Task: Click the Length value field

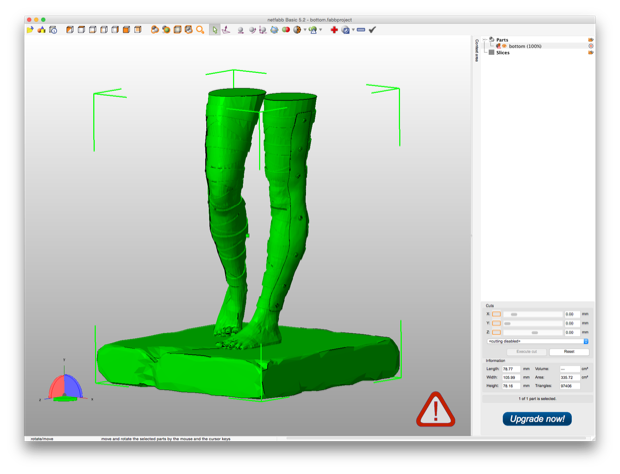Action: (x=511, y=369)
